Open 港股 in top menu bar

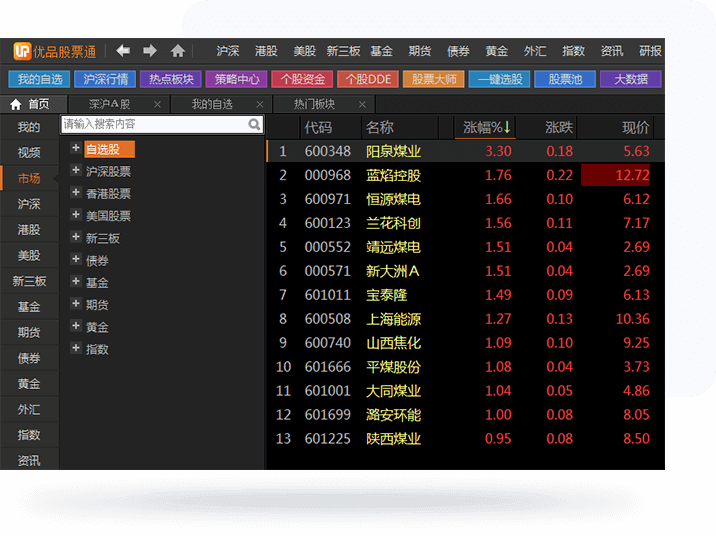coord(266,51)
